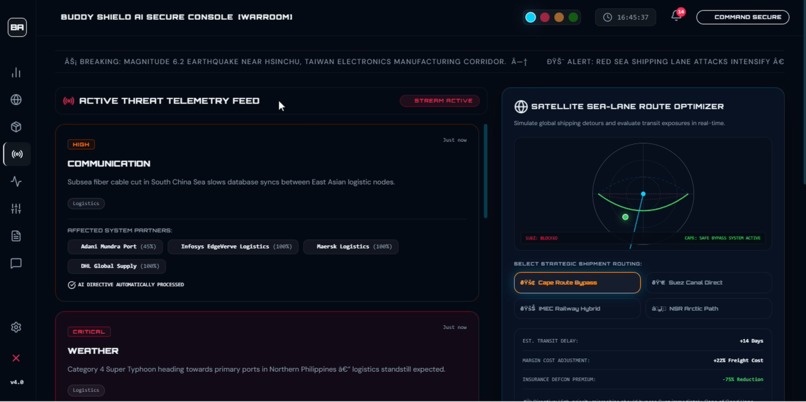Open the pulse activity monitor icon

pyautogui.click(x=16, y=181)
